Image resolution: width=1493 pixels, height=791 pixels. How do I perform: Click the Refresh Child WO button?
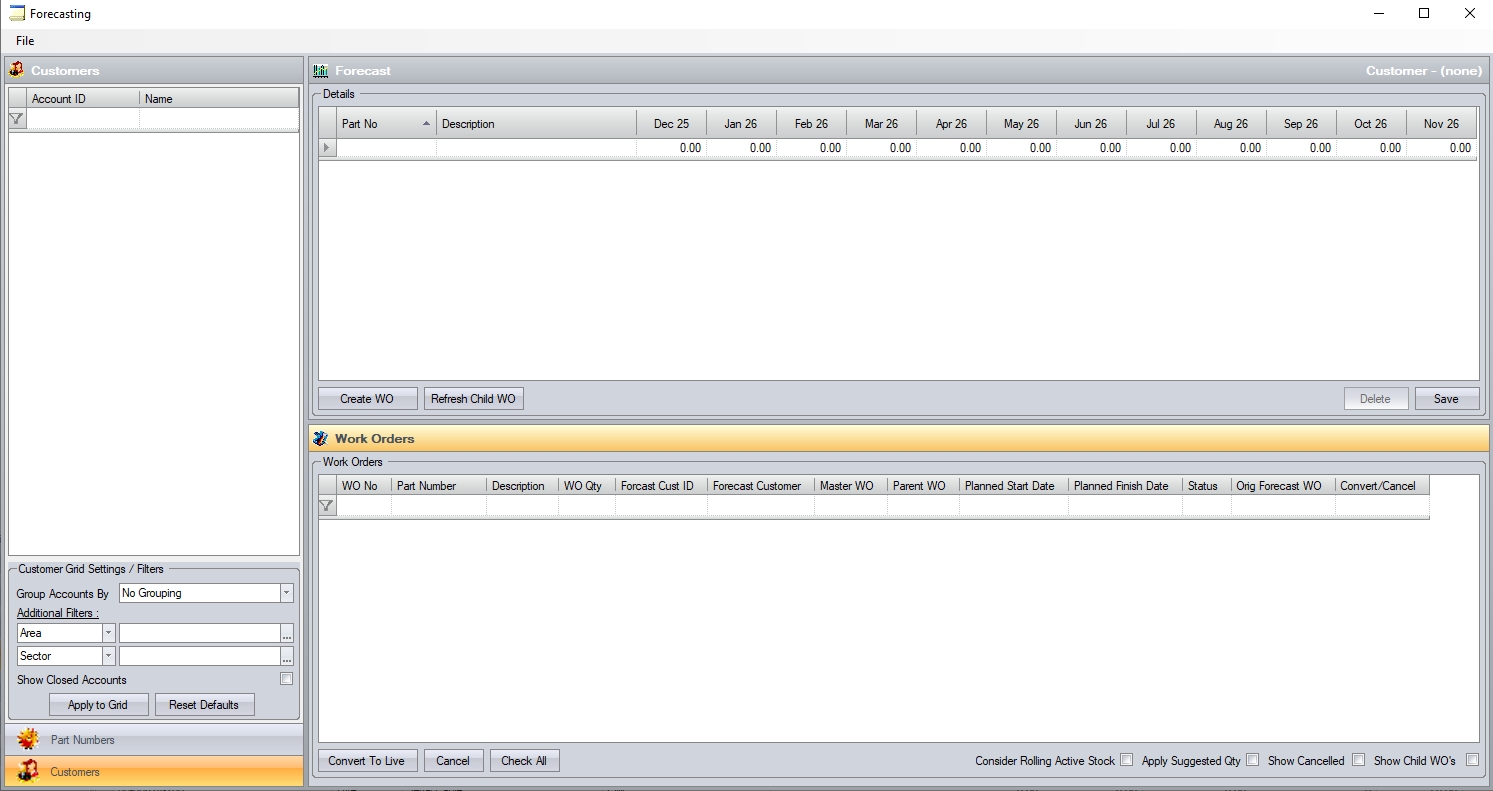pyautogui.click(x=473, y=399)
